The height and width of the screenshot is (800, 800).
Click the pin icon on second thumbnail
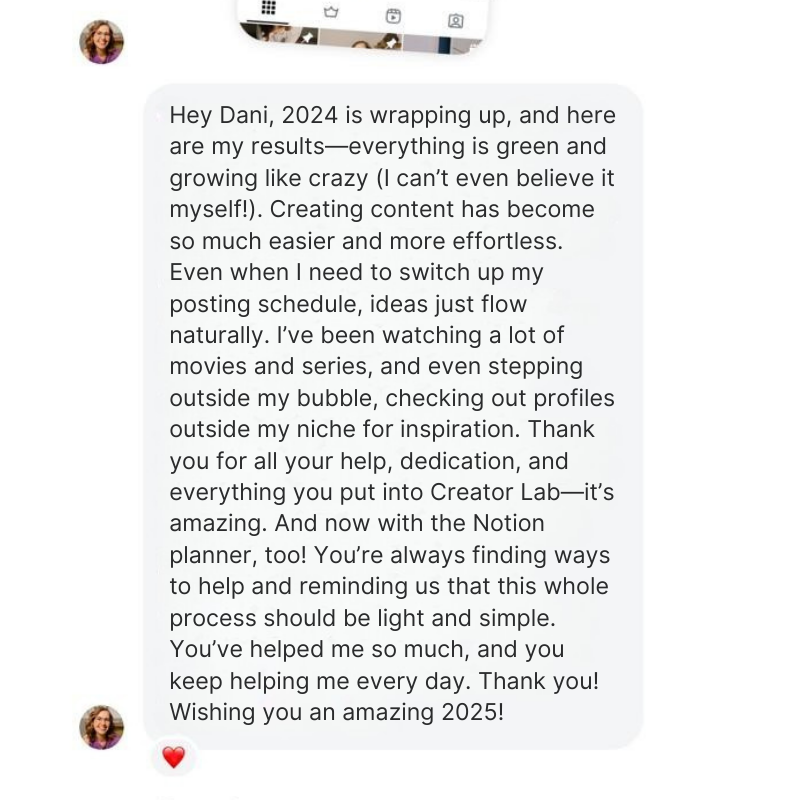pos(391,42)
